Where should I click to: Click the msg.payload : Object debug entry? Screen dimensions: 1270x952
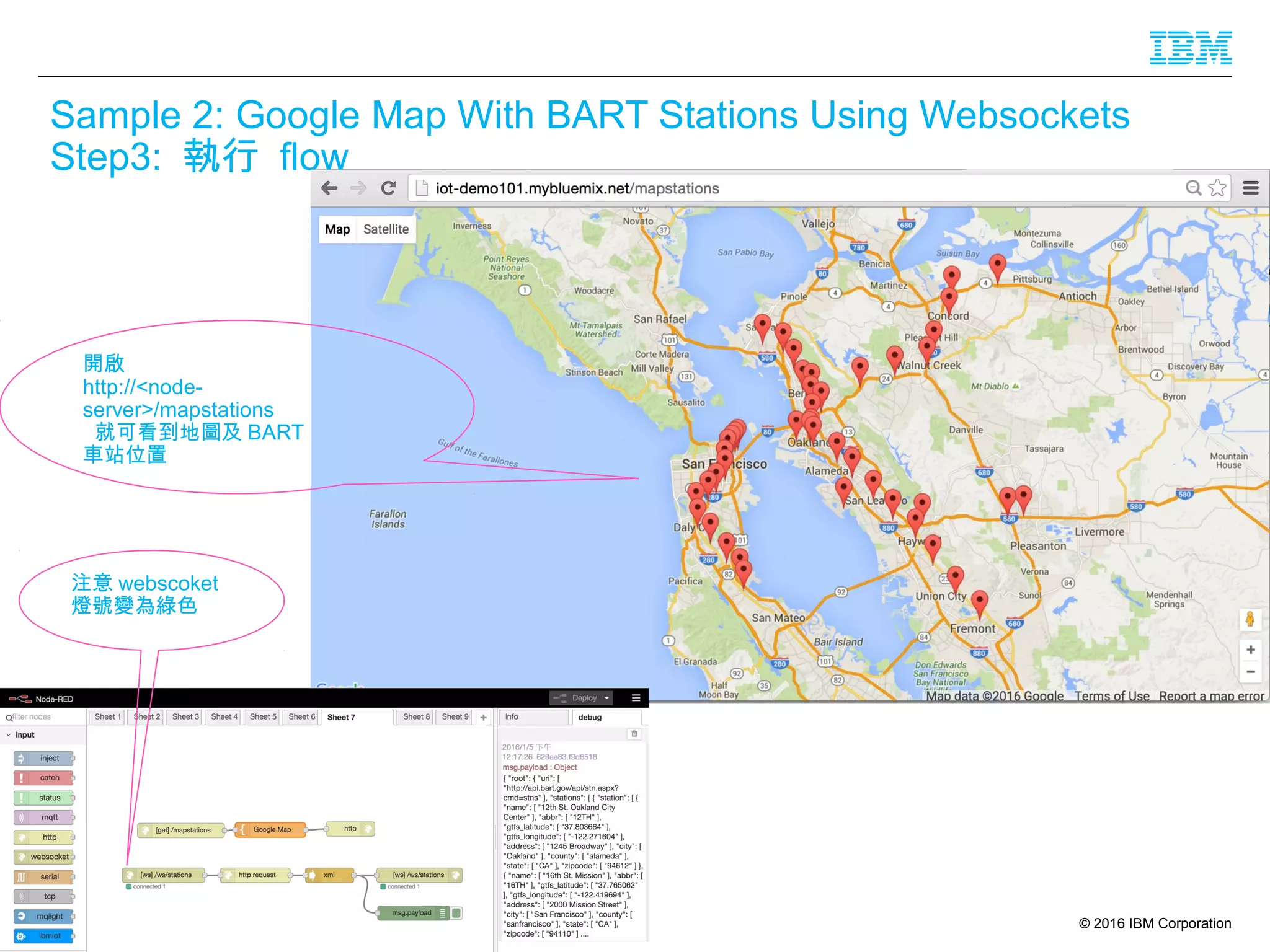540,767
